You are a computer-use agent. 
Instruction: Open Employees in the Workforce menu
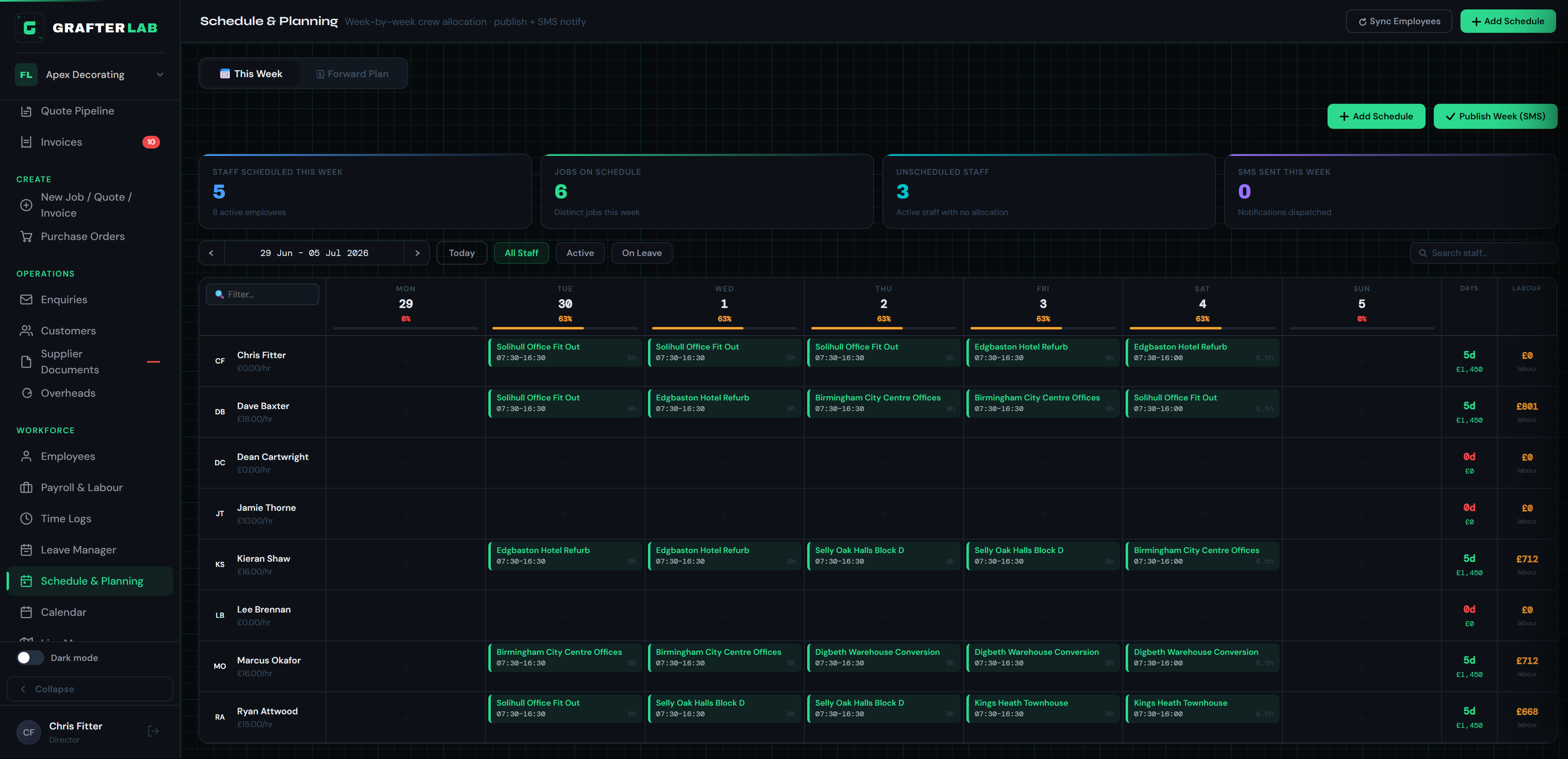coord(90,456)
